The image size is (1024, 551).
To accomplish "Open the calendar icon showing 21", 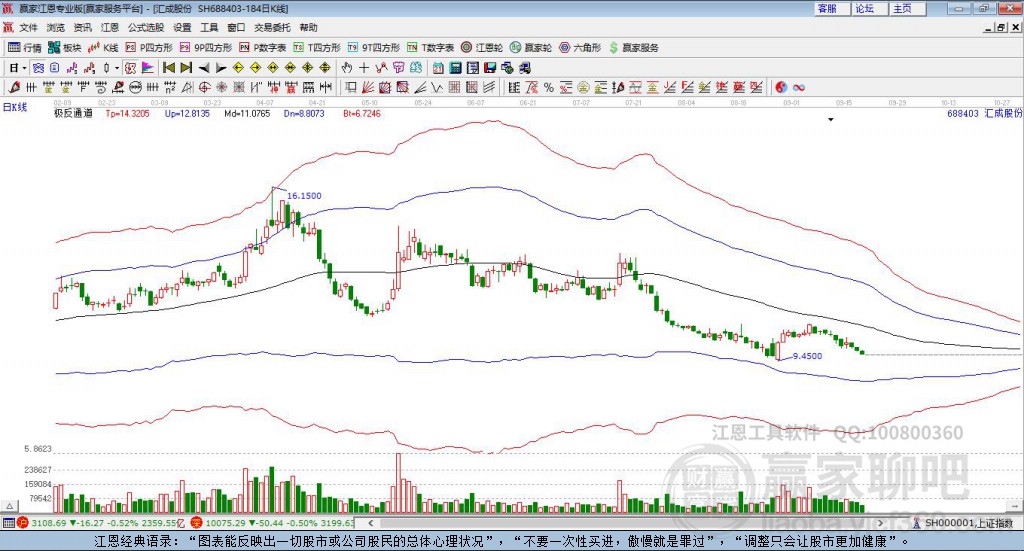I will 438,68.
